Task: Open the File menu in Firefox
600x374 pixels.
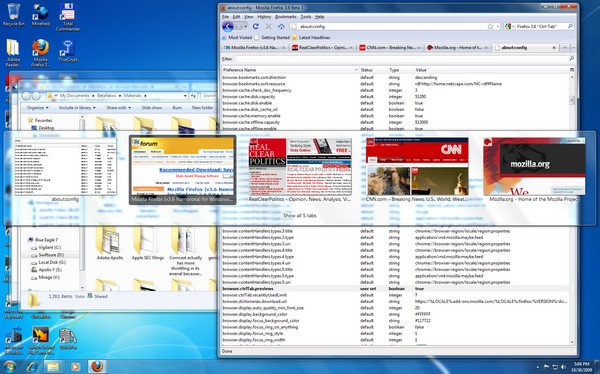Action: pyautogui.click(x=225, y=17)
